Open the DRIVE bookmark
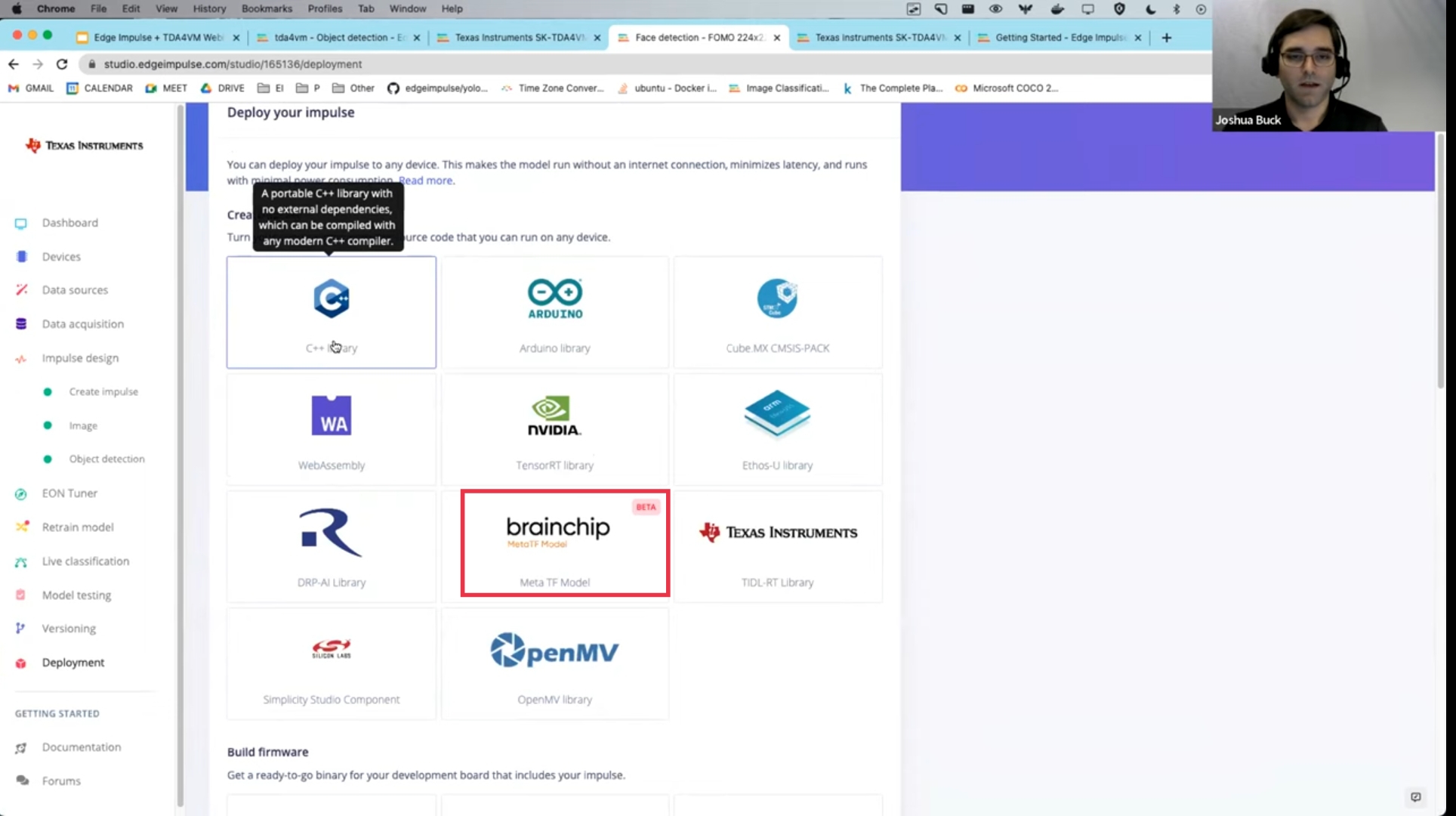This screenshot has height=816, width=1456. 222,88
